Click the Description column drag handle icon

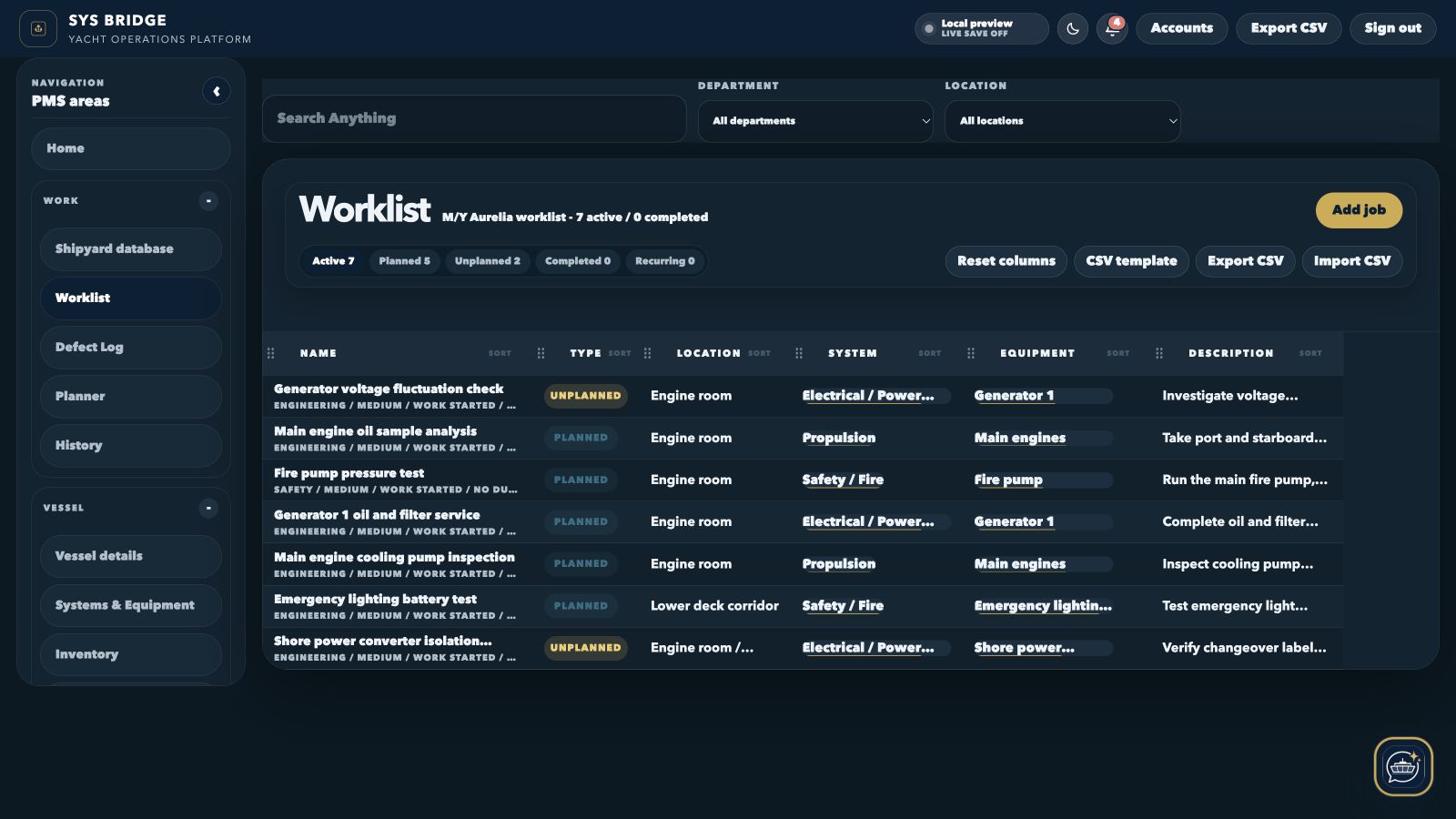click(1158, 353)
